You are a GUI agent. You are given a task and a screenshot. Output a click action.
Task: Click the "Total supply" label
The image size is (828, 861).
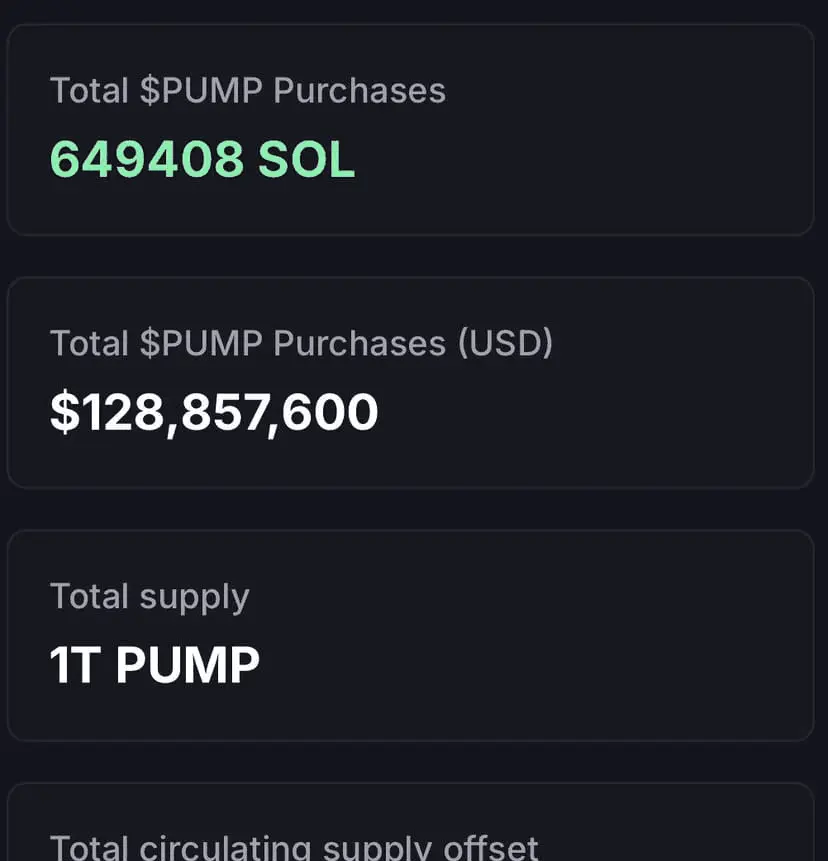[x=149, y=597]
